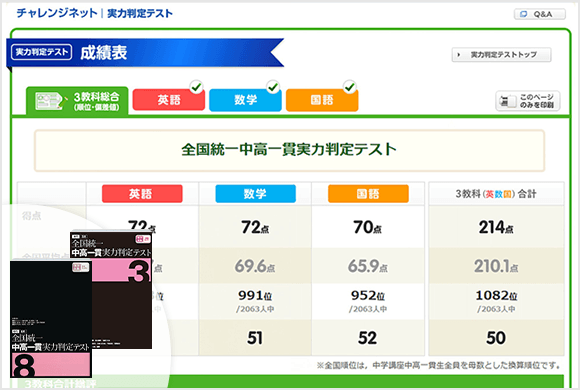Click the チャレンジネット header link
The width and height of the screenshot is (580, 390).
tap(57, 13)
